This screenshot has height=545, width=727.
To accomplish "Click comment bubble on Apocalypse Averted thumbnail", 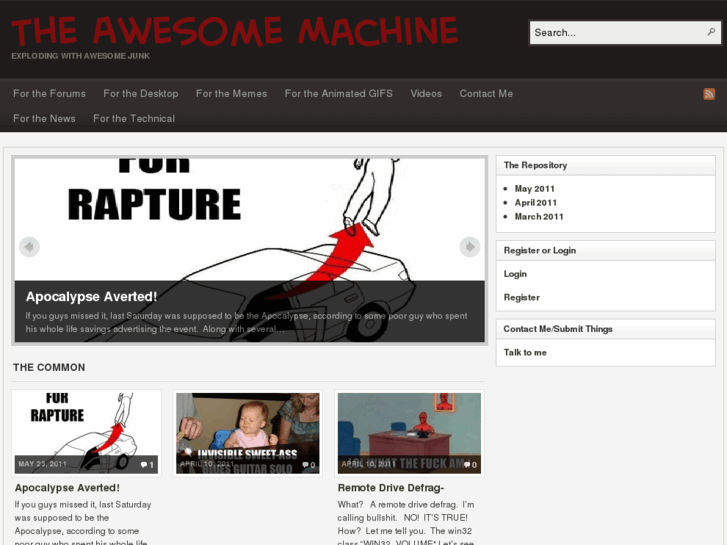I will (x=144, y=464).
